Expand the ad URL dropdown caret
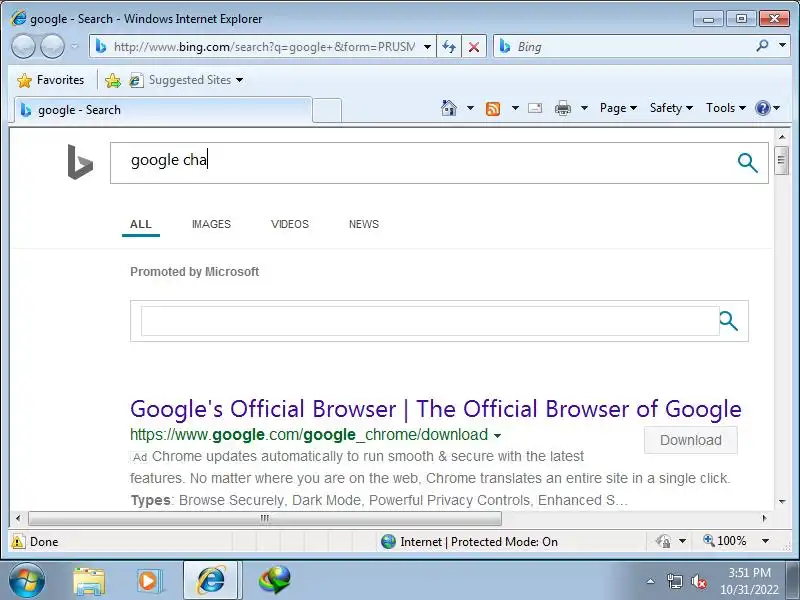Viewport: 800px width, 600px height. (x=497, y=436)
